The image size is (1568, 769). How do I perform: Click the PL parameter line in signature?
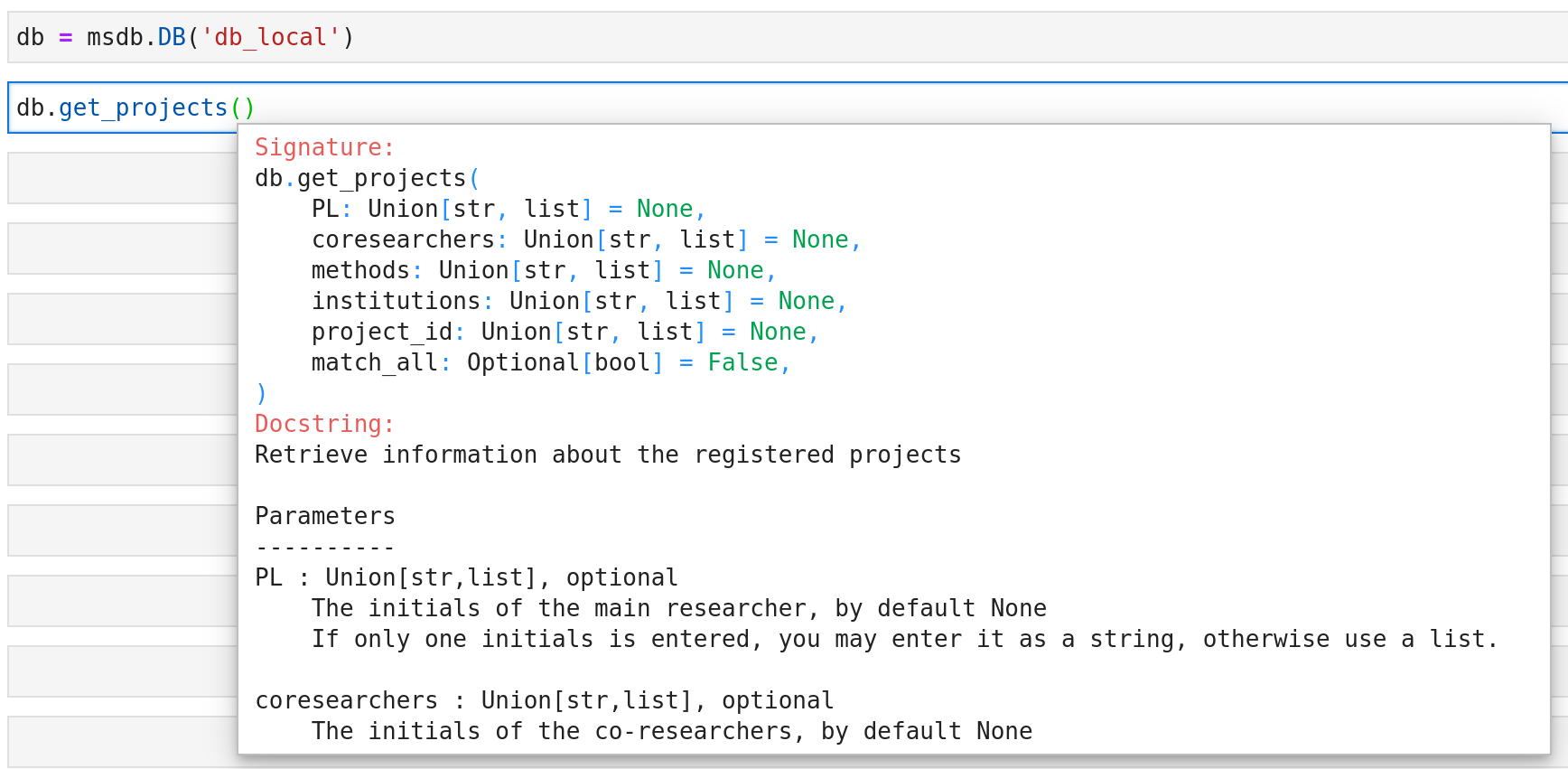(x=325, y=209)
